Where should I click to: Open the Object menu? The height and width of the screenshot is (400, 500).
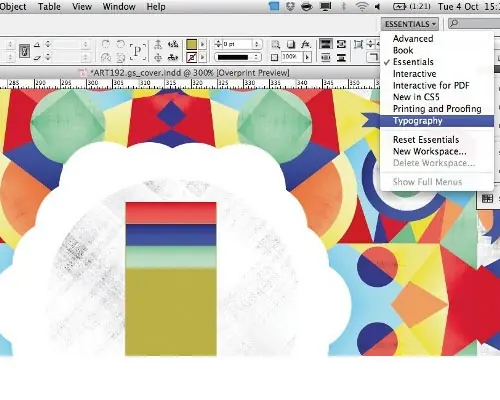13,7
